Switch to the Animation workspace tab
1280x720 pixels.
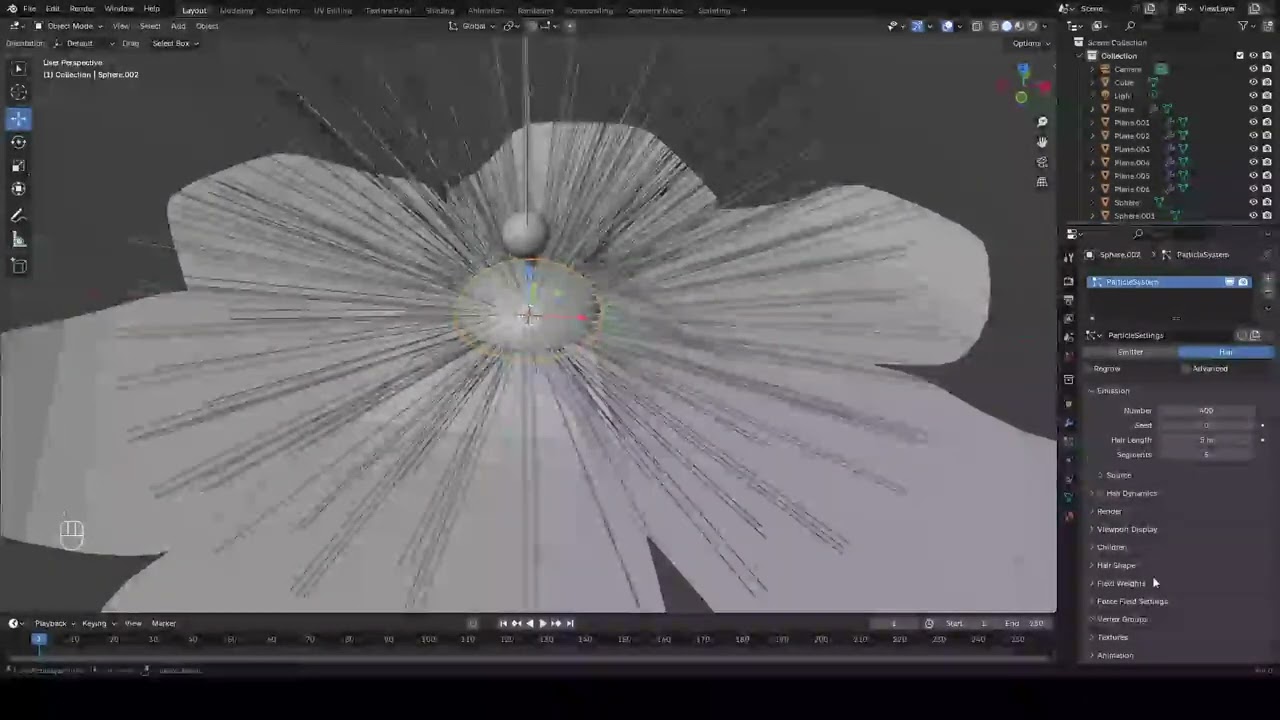pos(485,10)
